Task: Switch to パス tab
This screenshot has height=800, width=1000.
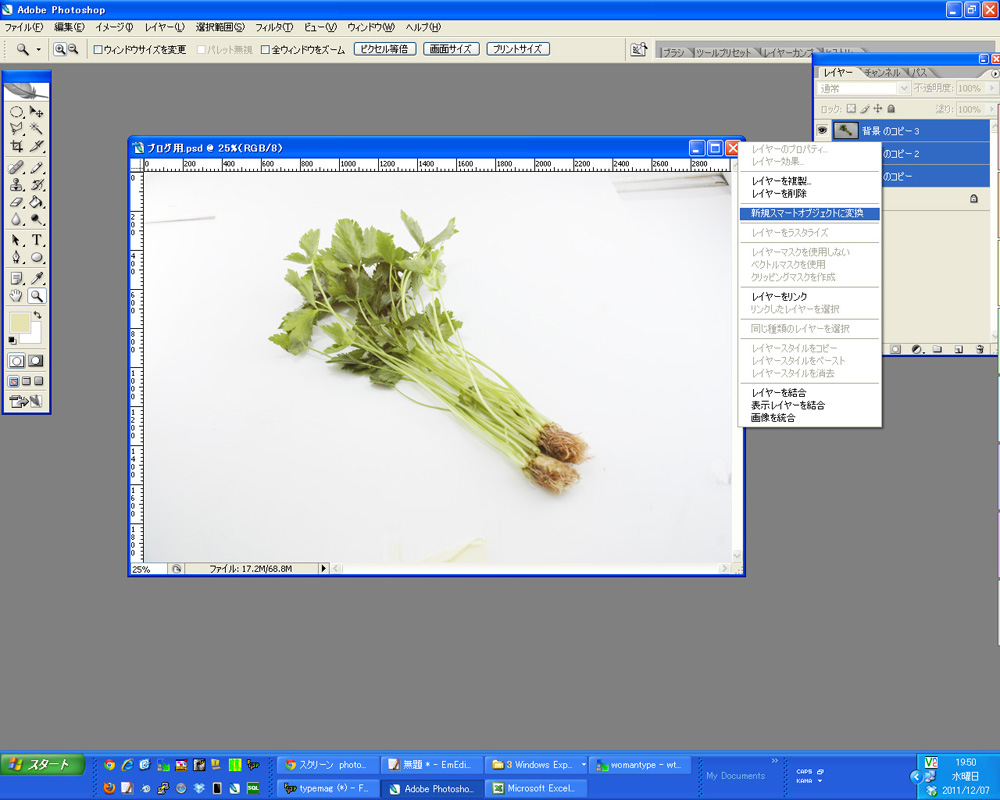Action: (919, 73)
